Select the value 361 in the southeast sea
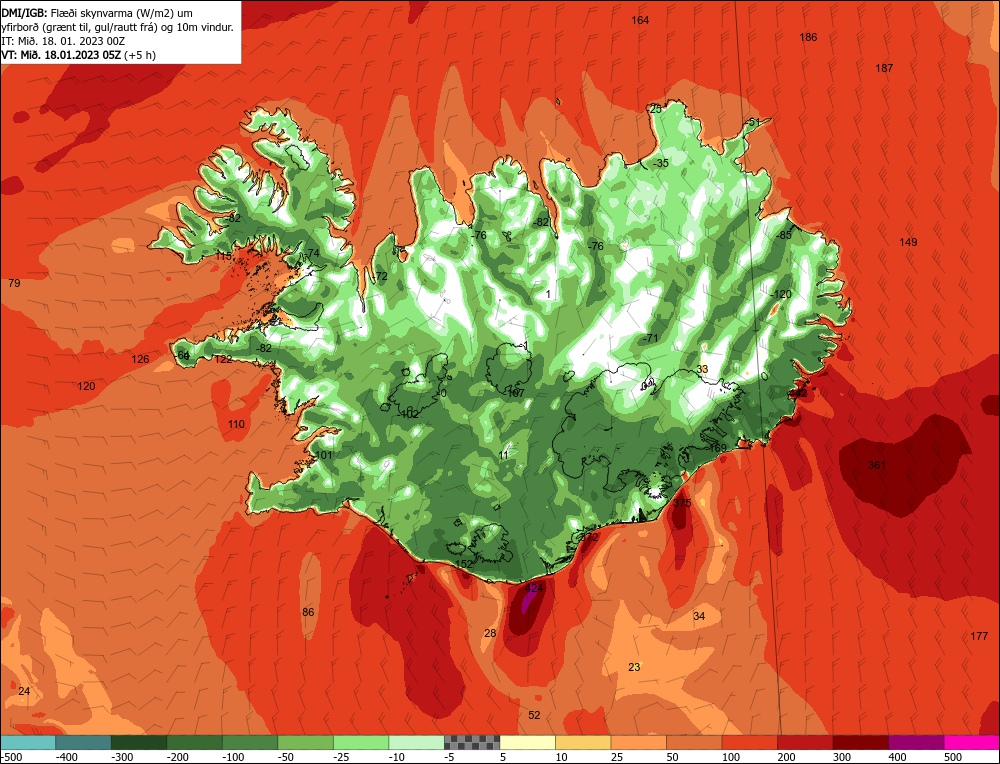Screen dimensions: 1000x764 pos(877,465)
